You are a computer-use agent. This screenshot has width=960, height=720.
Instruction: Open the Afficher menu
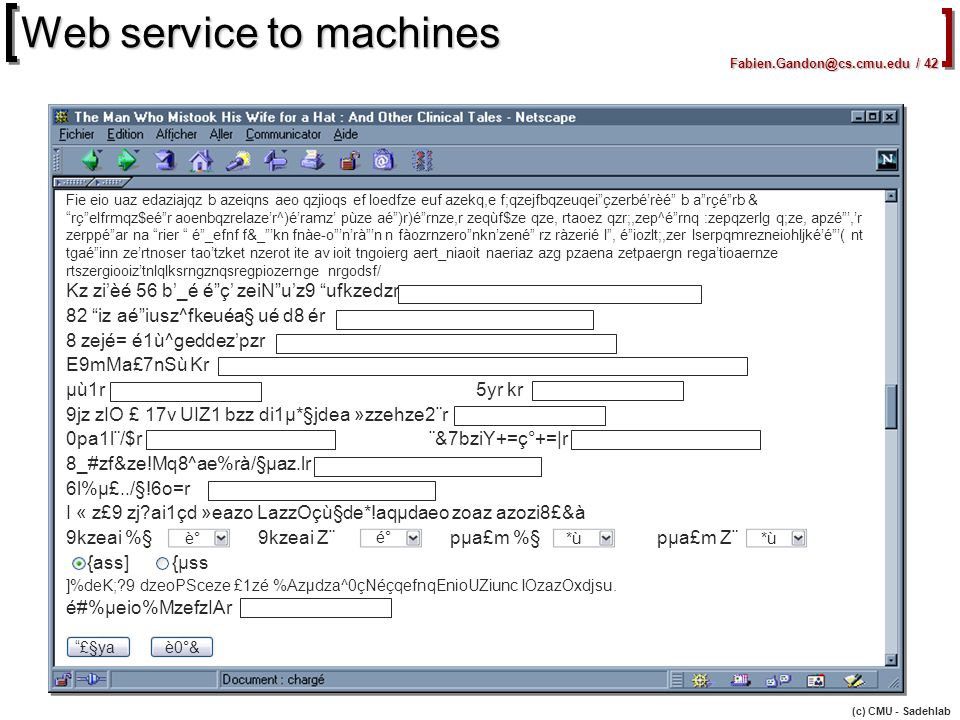pos(176,134)
